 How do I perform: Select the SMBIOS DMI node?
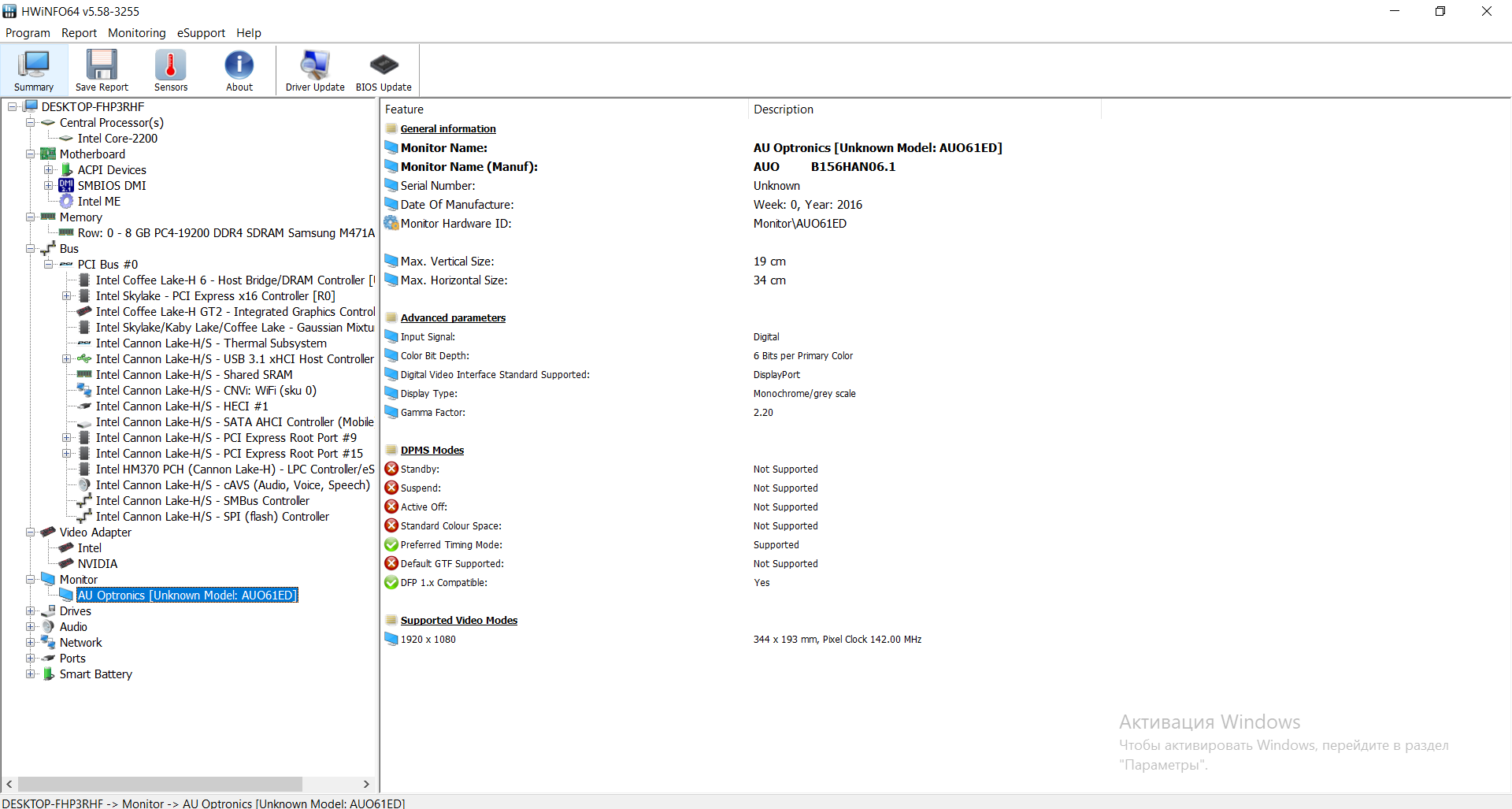tap(112, 186)
